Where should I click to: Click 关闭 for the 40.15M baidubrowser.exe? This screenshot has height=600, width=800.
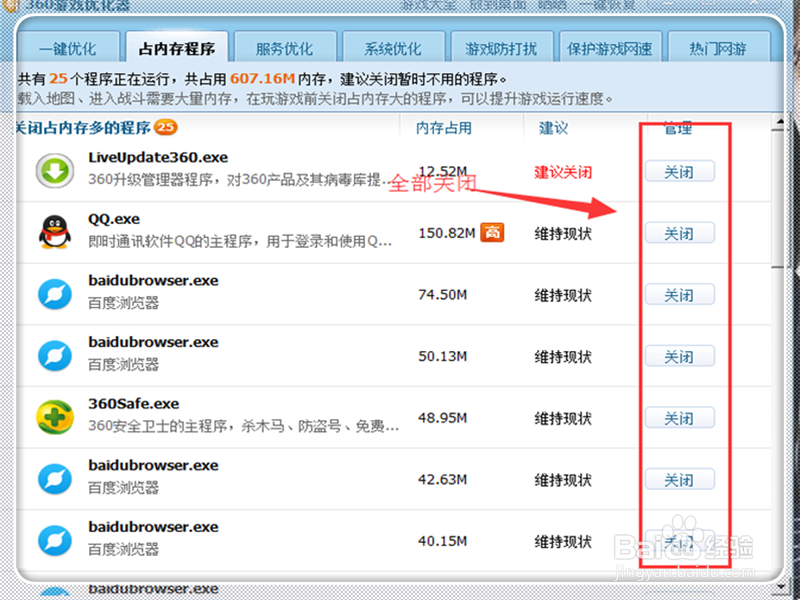click(x=680, y=541)
